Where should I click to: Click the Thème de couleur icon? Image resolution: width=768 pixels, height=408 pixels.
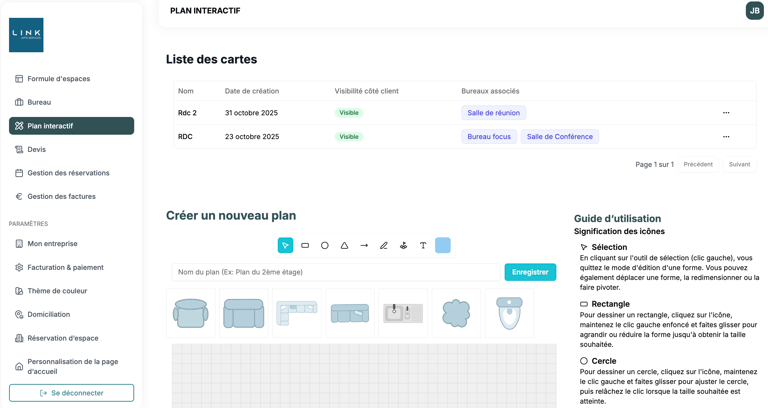(19, 290)
